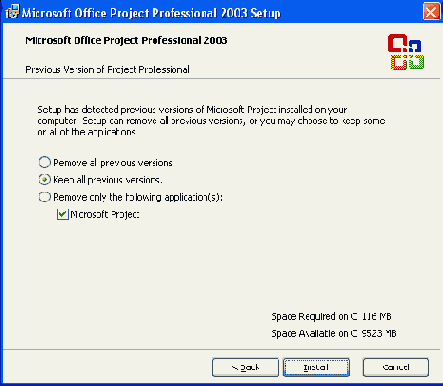Image resolution: width=443 pixels, height=386 pixels.
Task: Select the Remove all previous versions radio button
Action: pos(45,162)
